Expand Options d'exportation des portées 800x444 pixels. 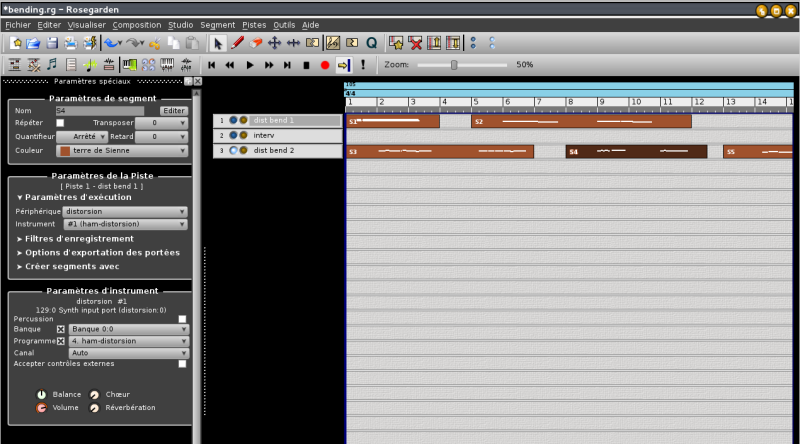point(98,253)
